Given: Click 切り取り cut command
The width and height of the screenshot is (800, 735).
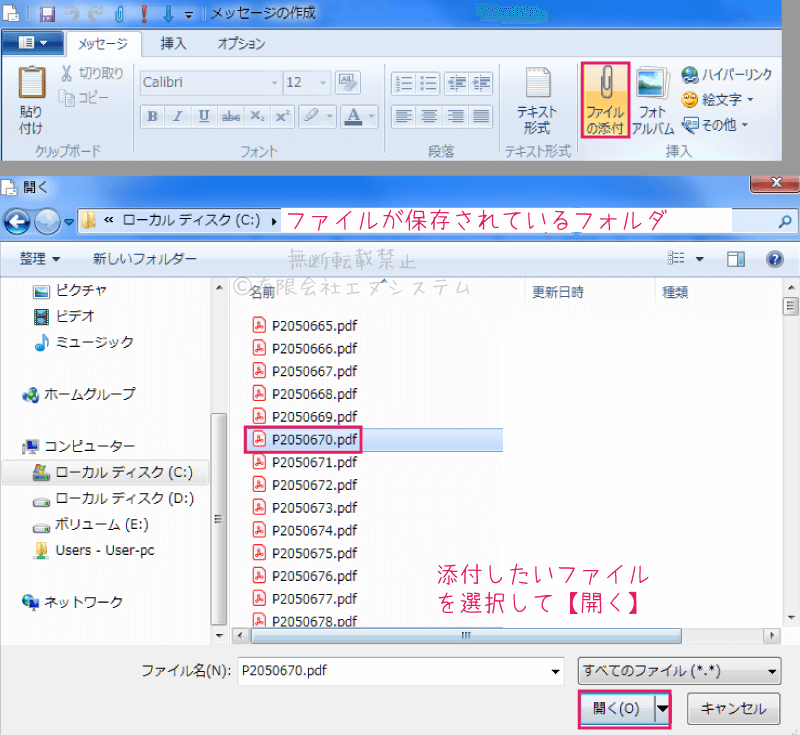Looking at the screenshot, I should [92, 73].
